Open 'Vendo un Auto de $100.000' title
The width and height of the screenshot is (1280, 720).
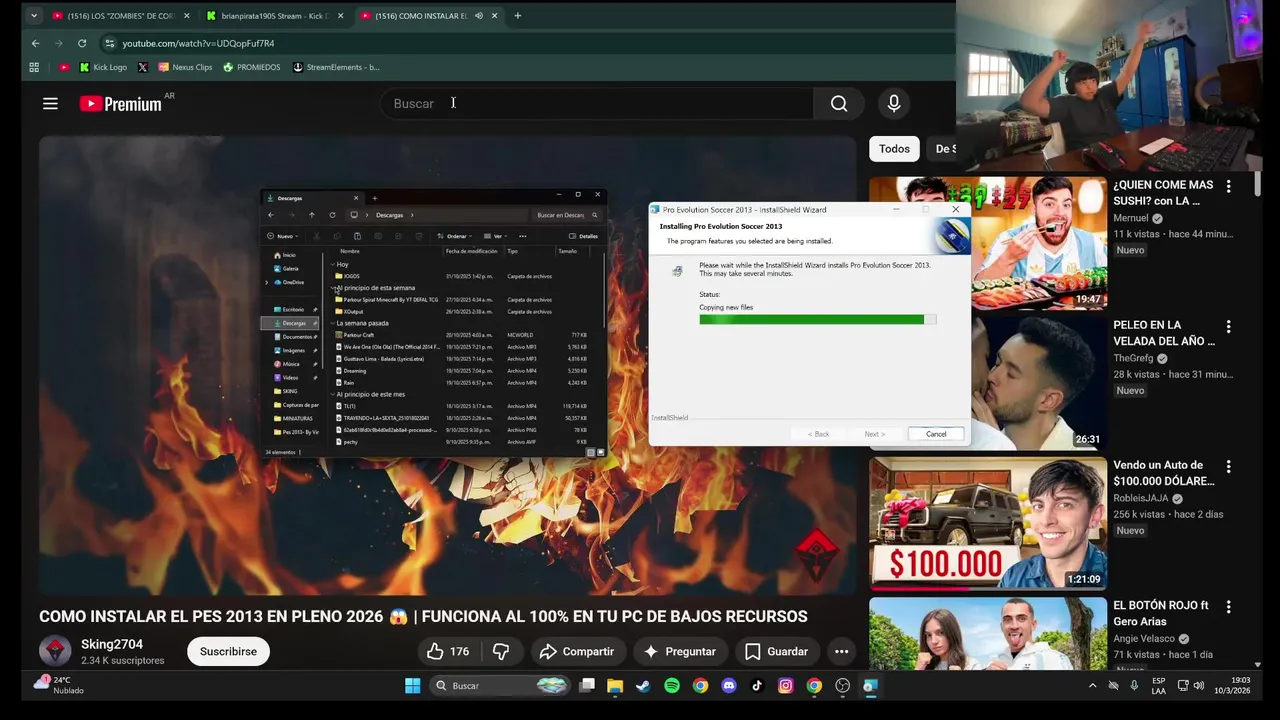tap(1164, 473)
